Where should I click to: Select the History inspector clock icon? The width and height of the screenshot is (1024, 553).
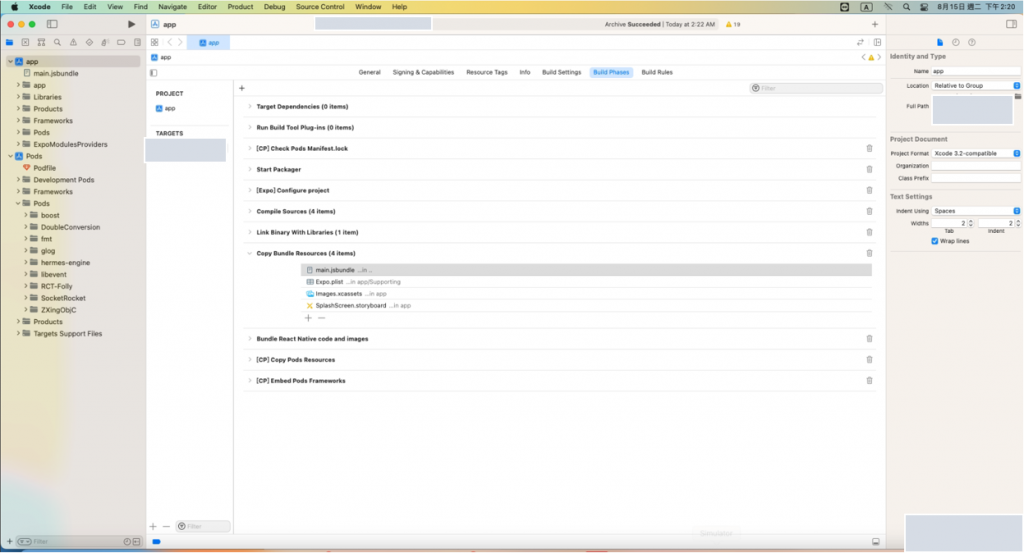pyautogui.click(x=955, y=42)
